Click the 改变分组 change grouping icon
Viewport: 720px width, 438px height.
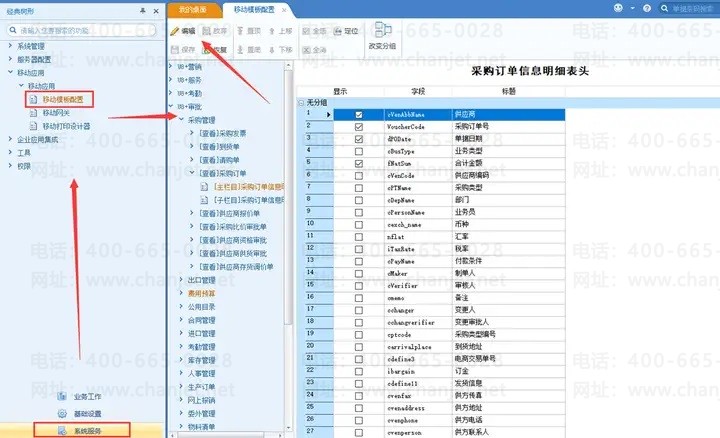point(383,30)
